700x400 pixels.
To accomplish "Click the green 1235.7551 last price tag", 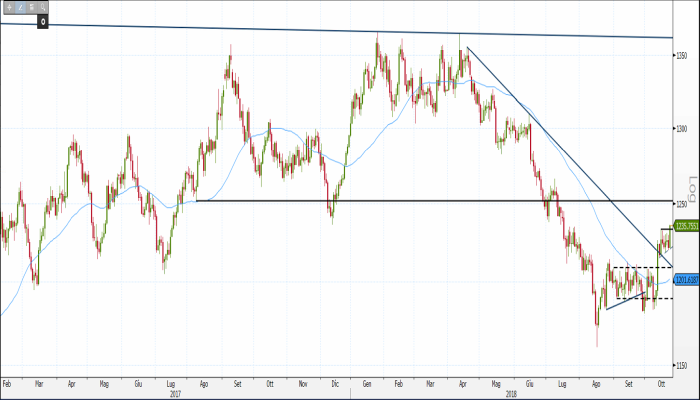I will point(685,226).
